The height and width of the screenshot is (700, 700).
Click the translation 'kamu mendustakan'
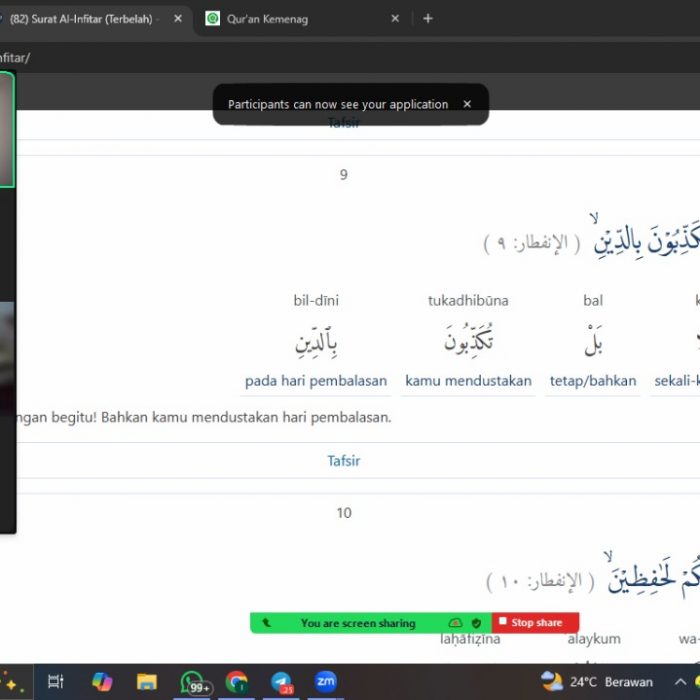pyautogui.click(x=468, y=381)
